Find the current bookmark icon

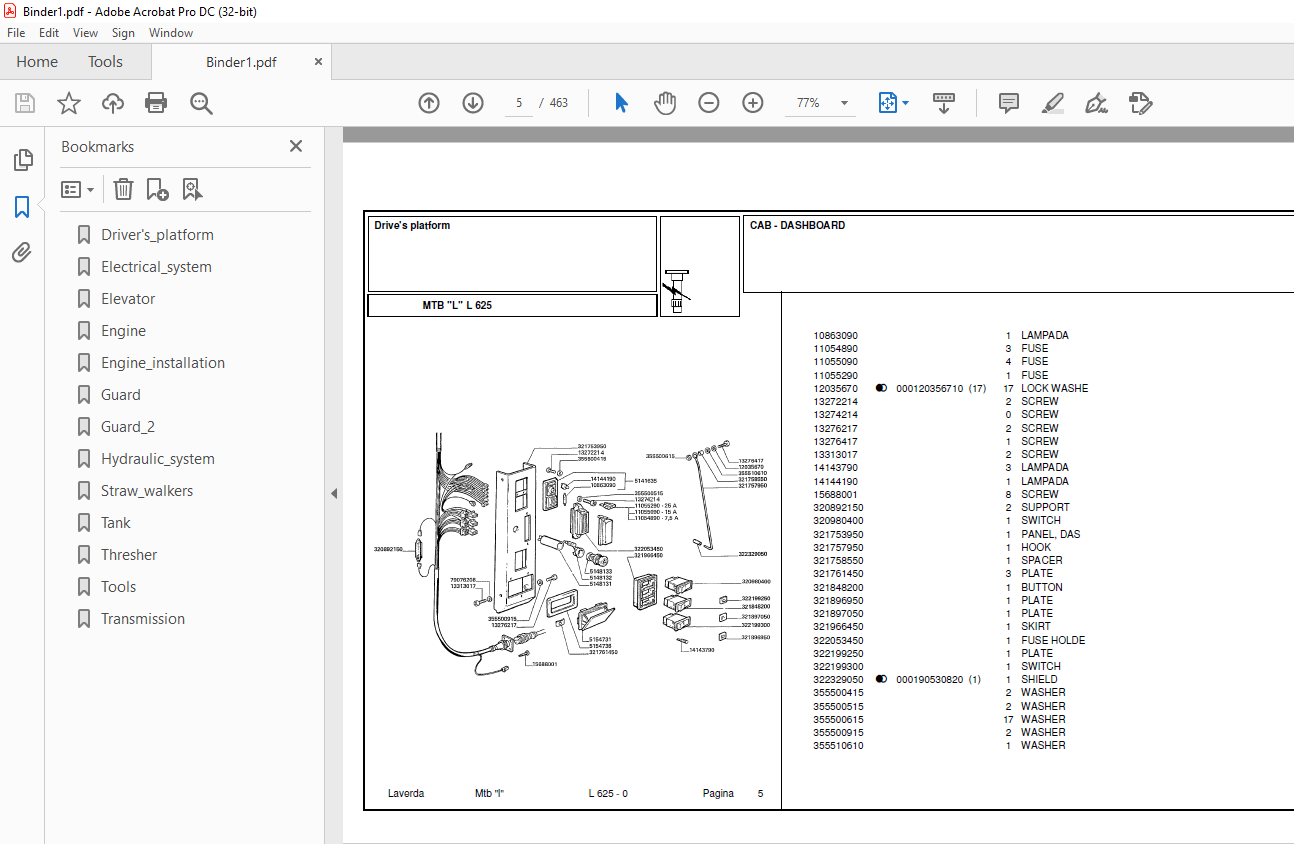click(x=192, y=189)
